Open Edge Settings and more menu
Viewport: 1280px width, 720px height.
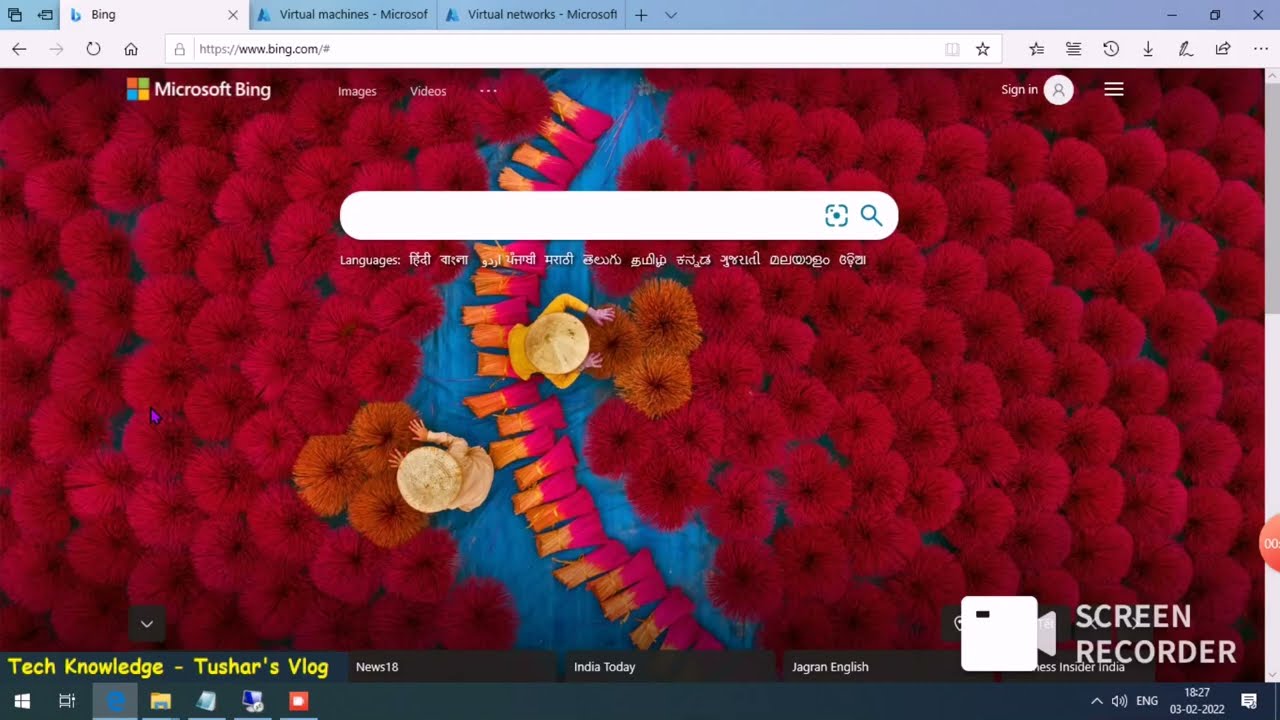coord(1260,48)
